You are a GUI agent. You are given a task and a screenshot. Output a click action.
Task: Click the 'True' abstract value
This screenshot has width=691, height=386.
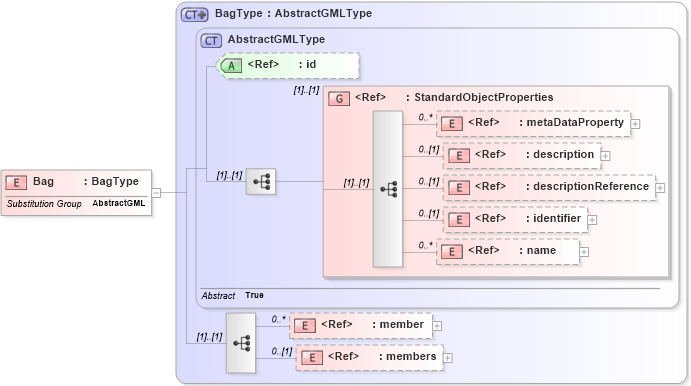click(x=254, y=295)
